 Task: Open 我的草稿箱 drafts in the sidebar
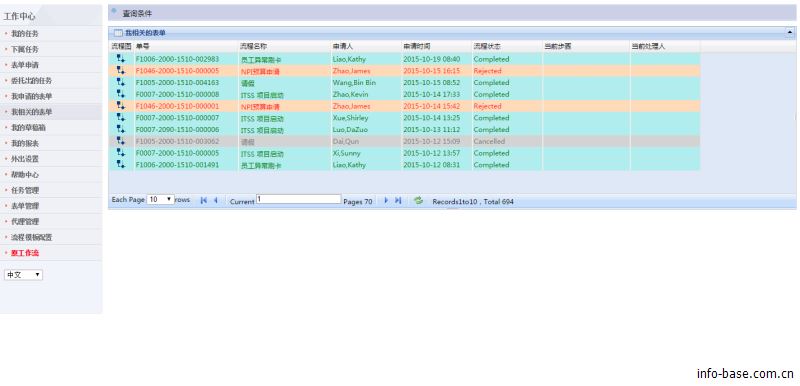[x=28, y=127]
